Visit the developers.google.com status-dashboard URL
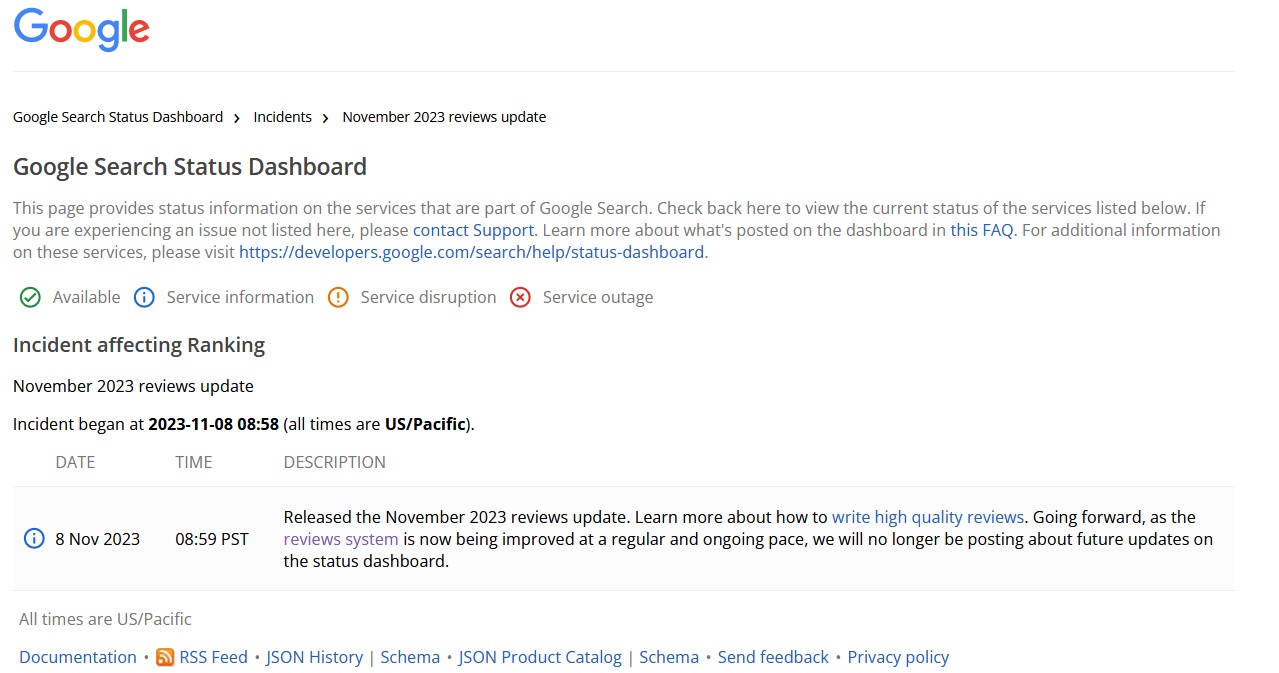The image size is (1279, 673). (471, 252)
